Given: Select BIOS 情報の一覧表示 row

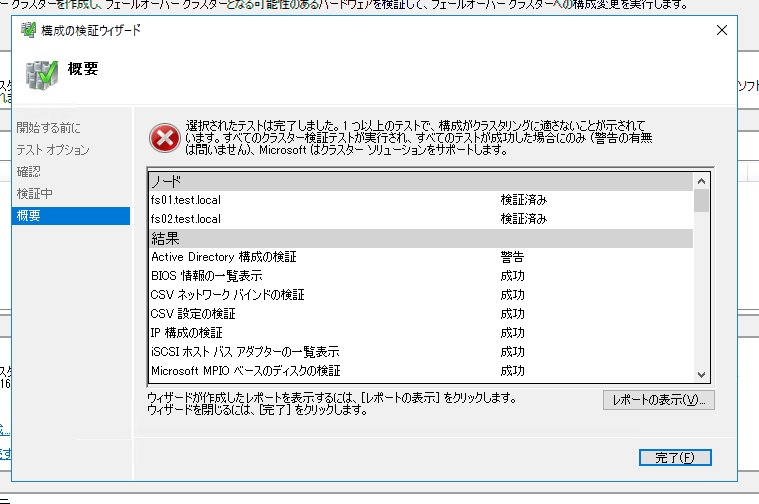Looking at the screenshot, I should tap(421, 276).
